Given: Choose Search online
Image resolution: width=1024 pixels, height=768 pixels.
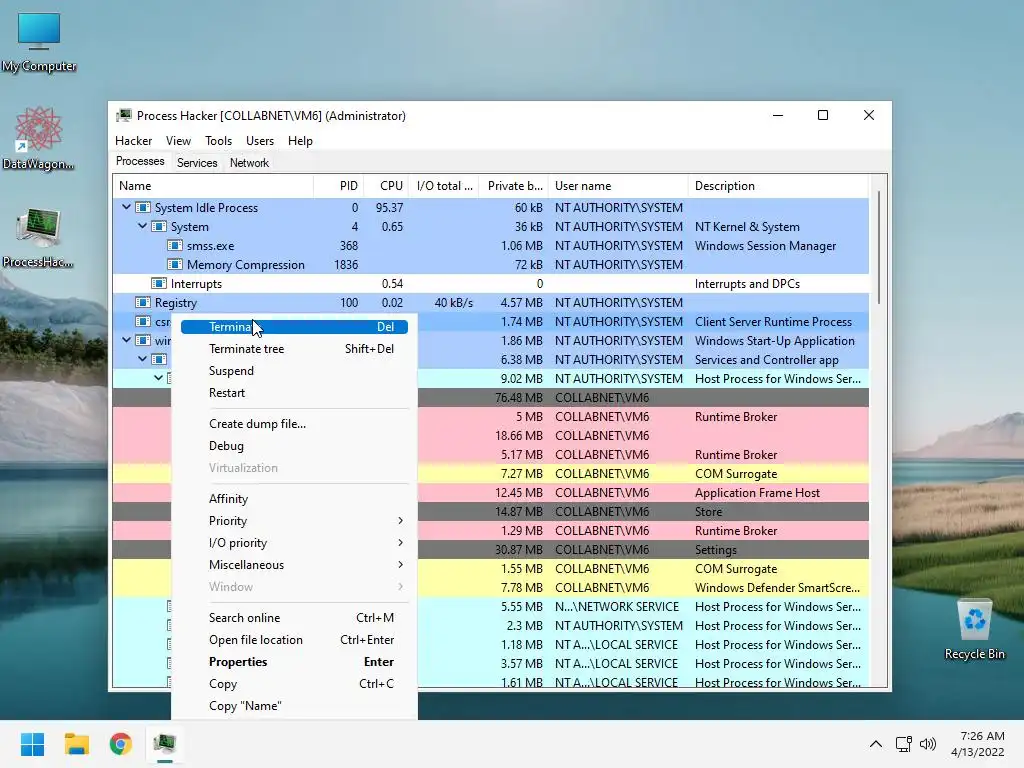Looking at the screenshot, I should click(294, 618).
